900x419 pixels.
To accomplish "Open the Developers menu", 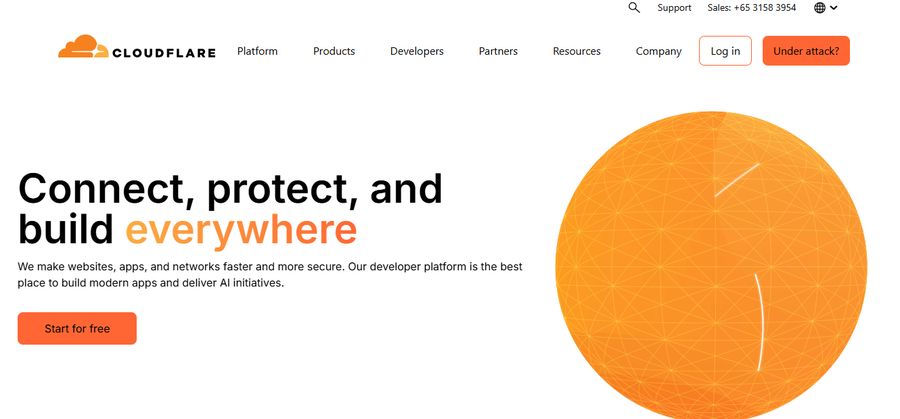I will pos(417,51).
